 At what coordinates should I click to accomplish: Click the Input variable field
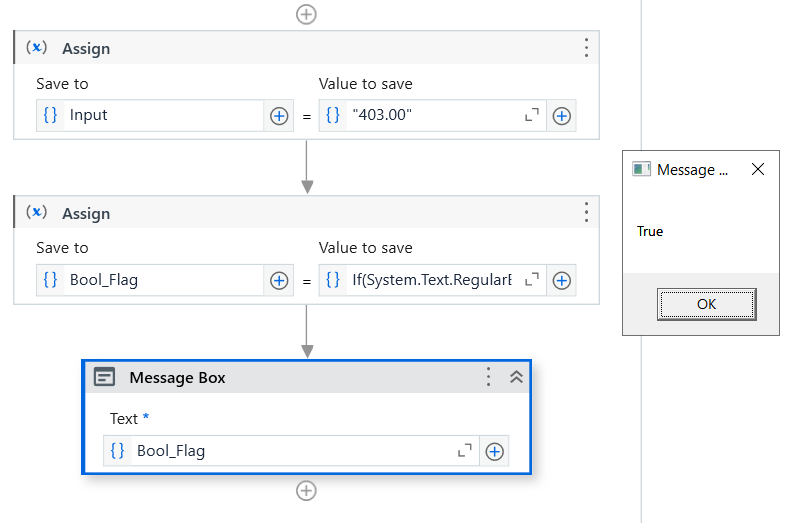(x=160, y=116)
